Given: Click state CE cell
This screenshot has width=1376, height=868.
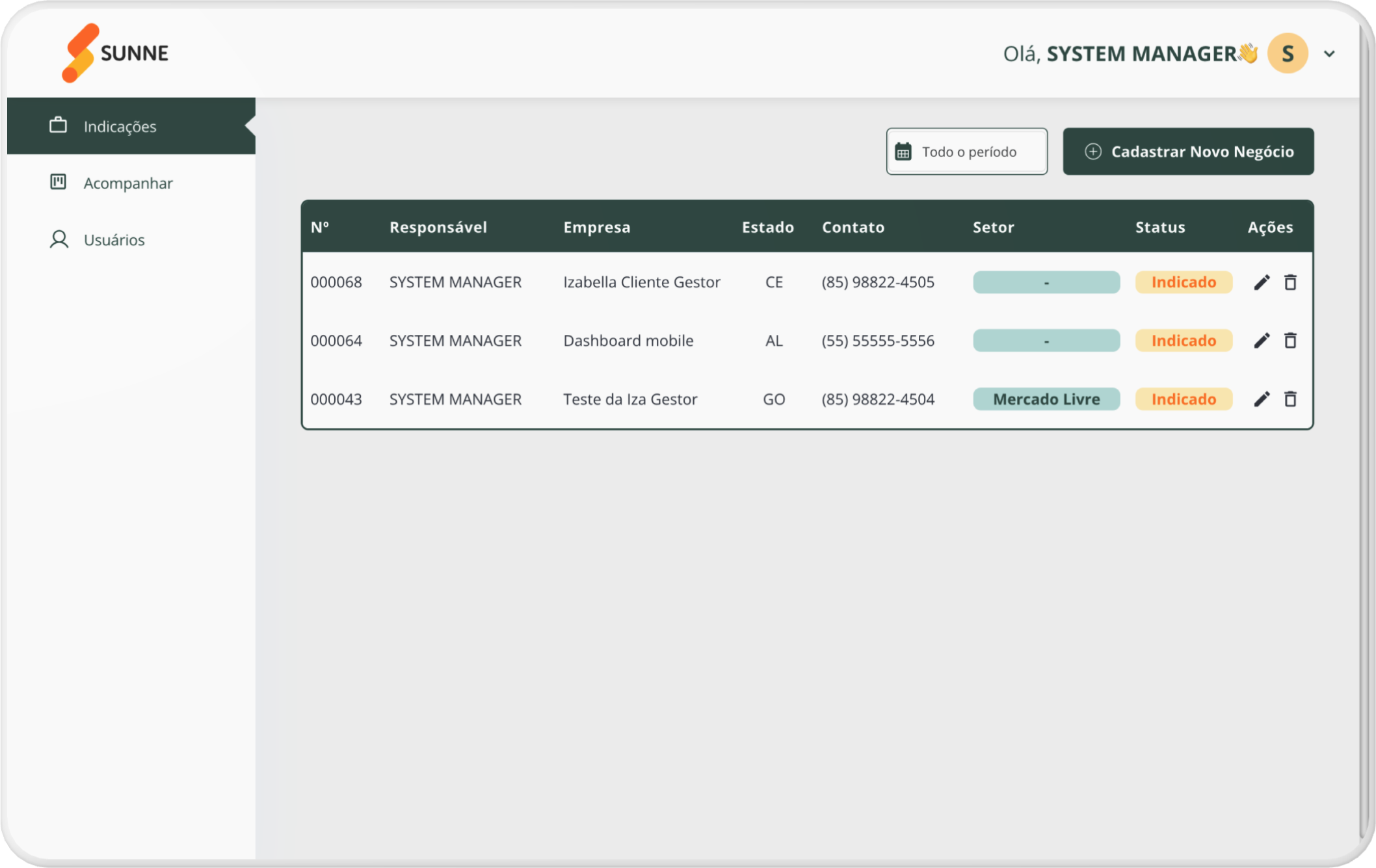Looking at the screenshot, I should click(x=774, y=282).
